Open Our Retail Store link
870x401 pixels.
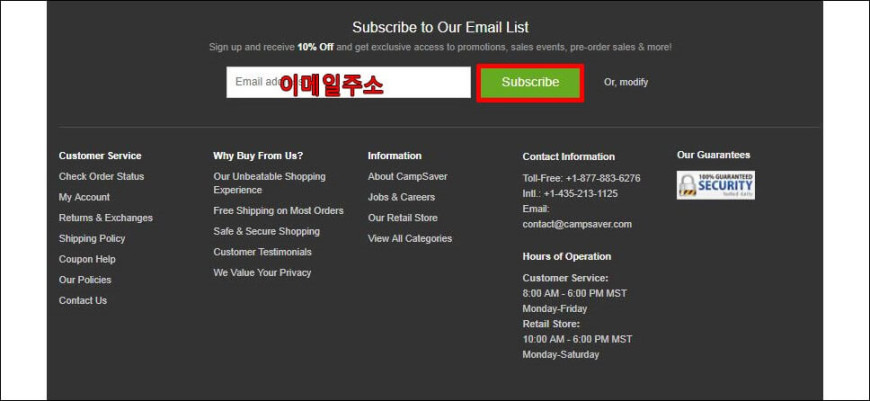(402, 218)
